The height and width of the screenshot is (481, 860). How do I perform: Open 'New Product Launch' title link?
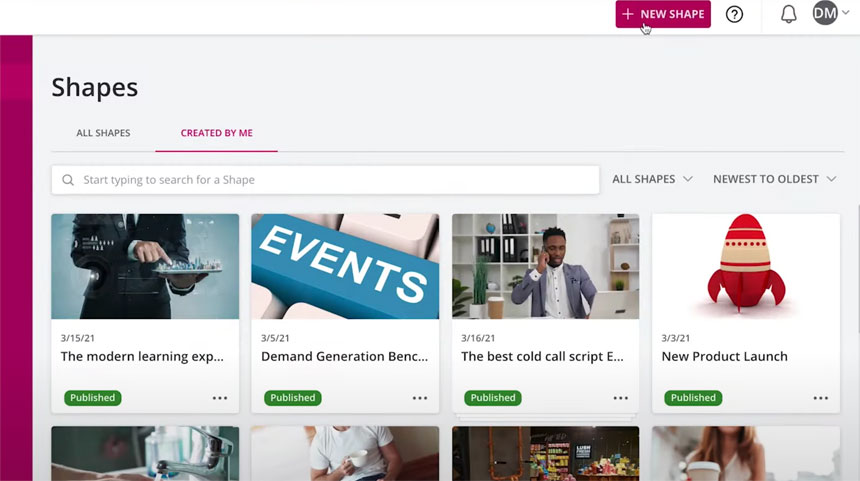[x=724, y=356]
